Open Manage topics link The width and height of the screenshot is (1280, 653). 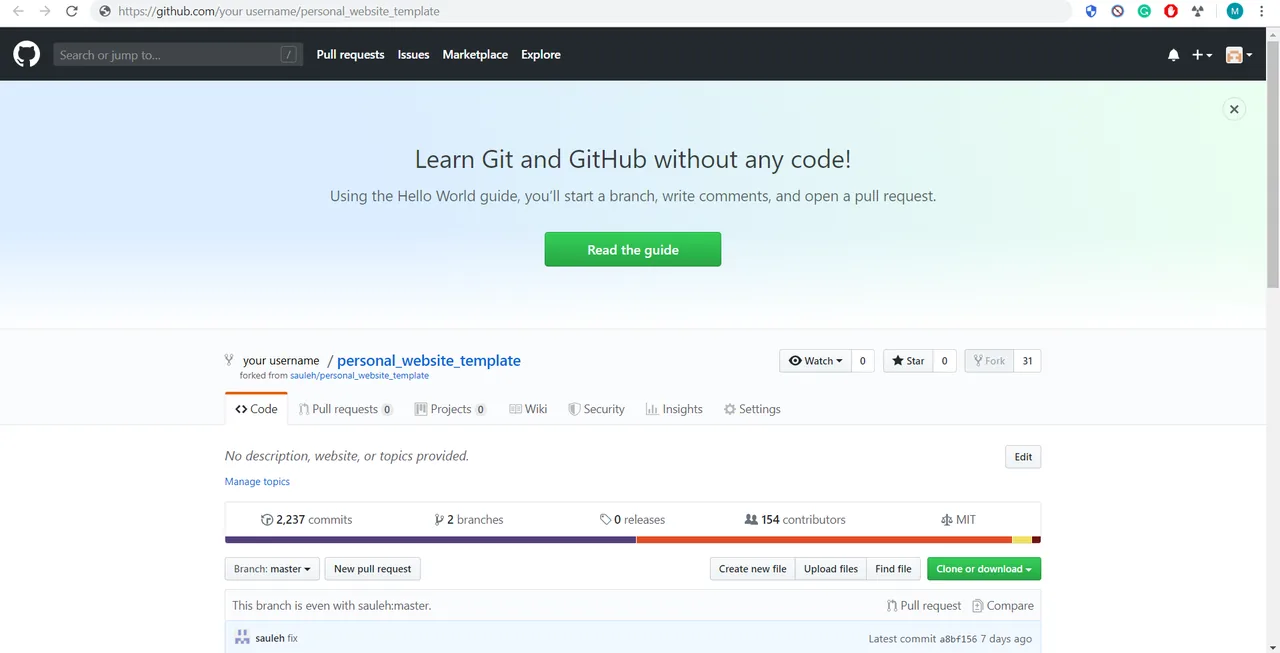pyautogui.click(x=257, y=481)
